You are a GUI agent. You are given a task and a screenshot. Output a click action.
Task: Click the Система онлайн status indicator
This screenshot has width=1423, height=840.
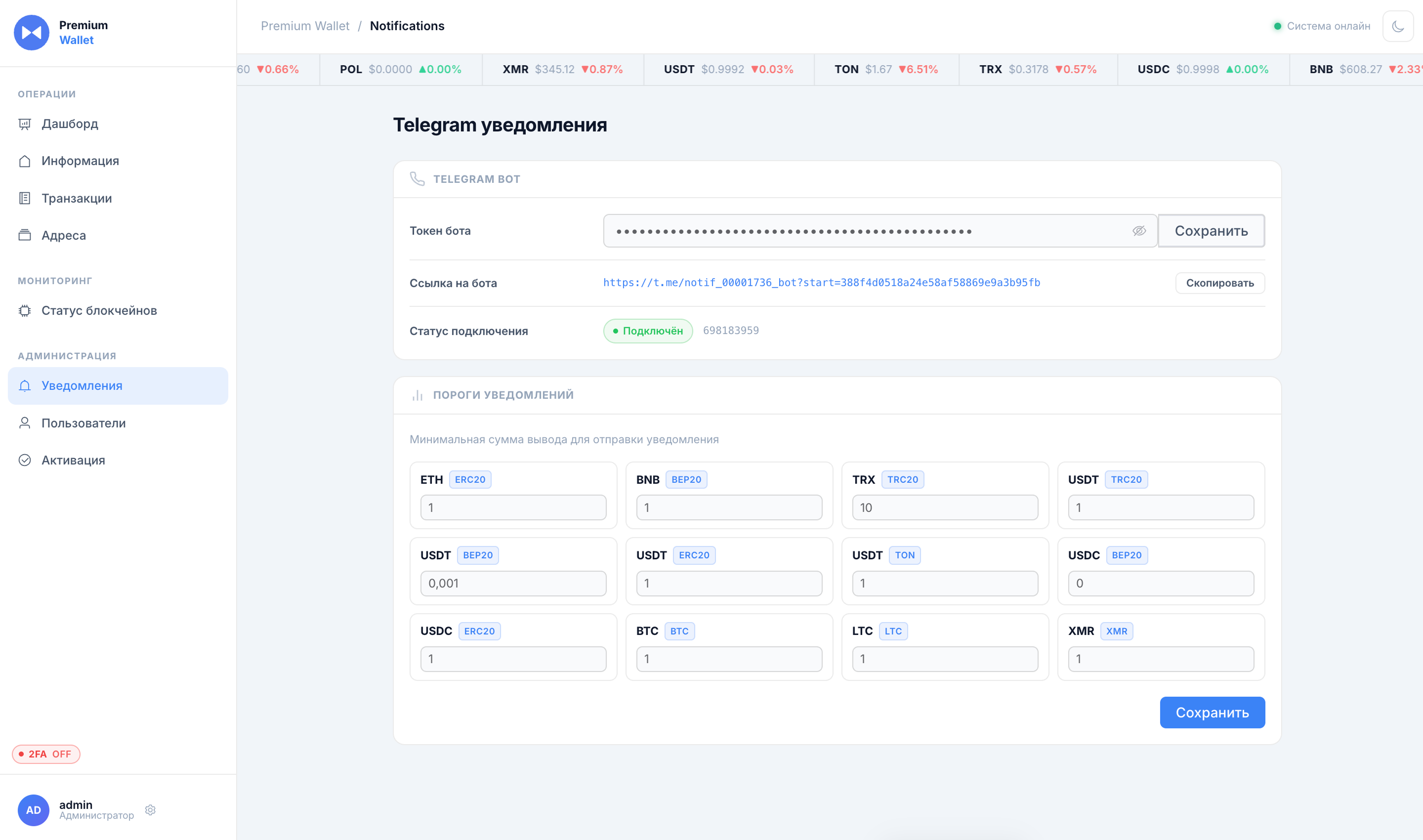pos(1322,26)
